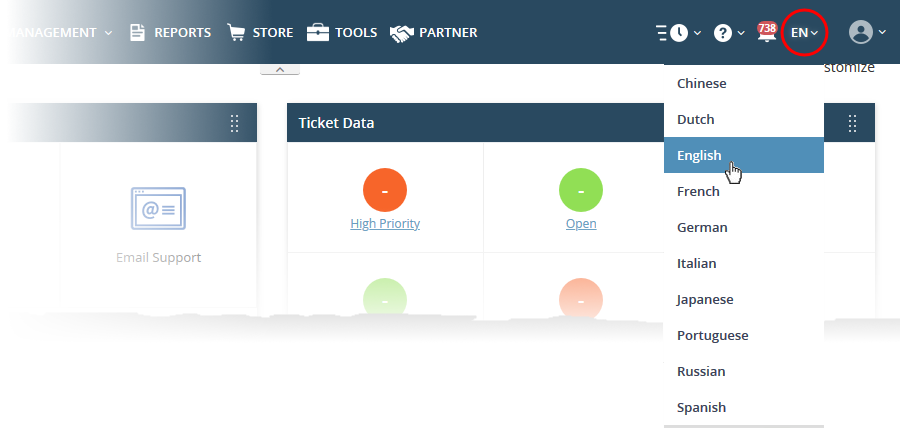Select Dutch from language list

click(744, 119)
